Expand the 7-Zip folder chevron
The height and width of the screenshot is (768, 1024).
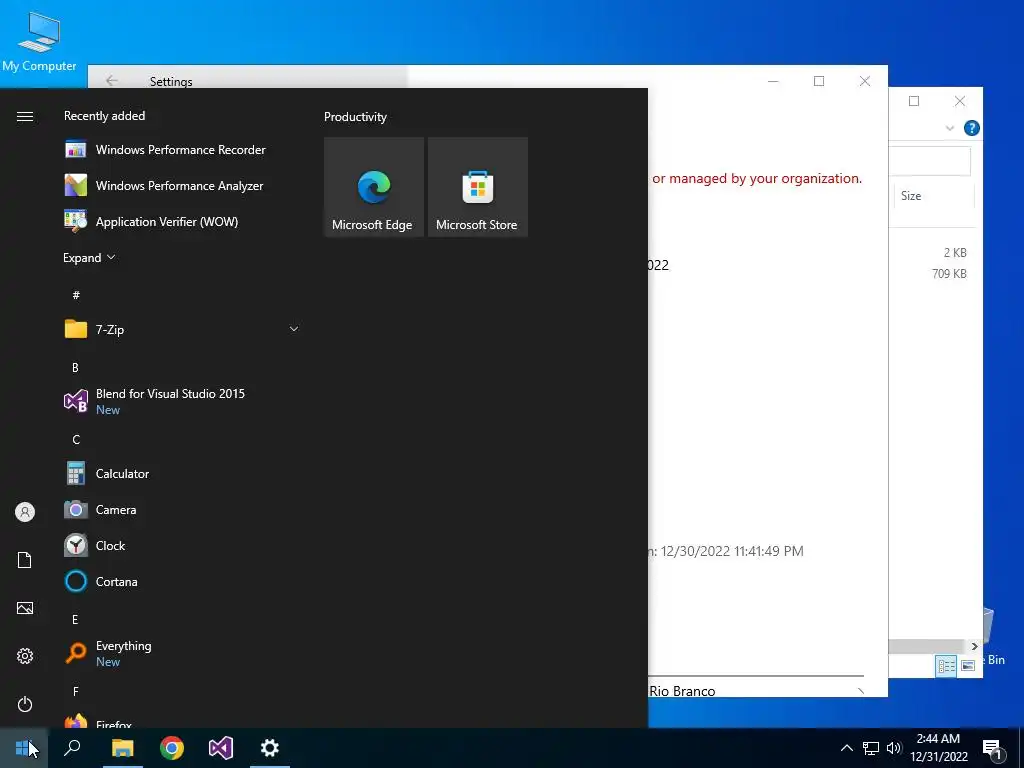[294, 329]
